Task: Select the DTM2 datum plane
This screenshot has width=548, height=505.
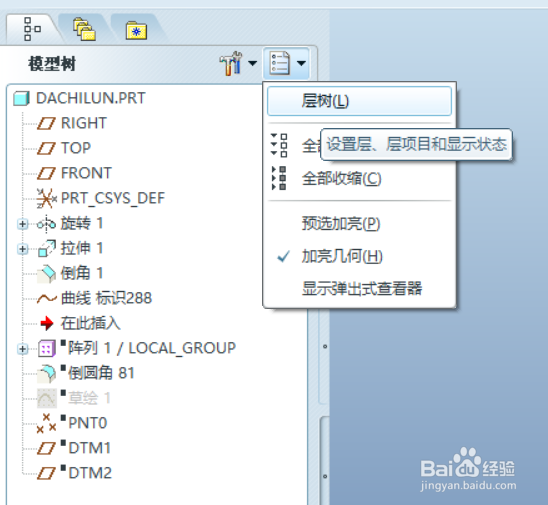Action: coord(90,473)
